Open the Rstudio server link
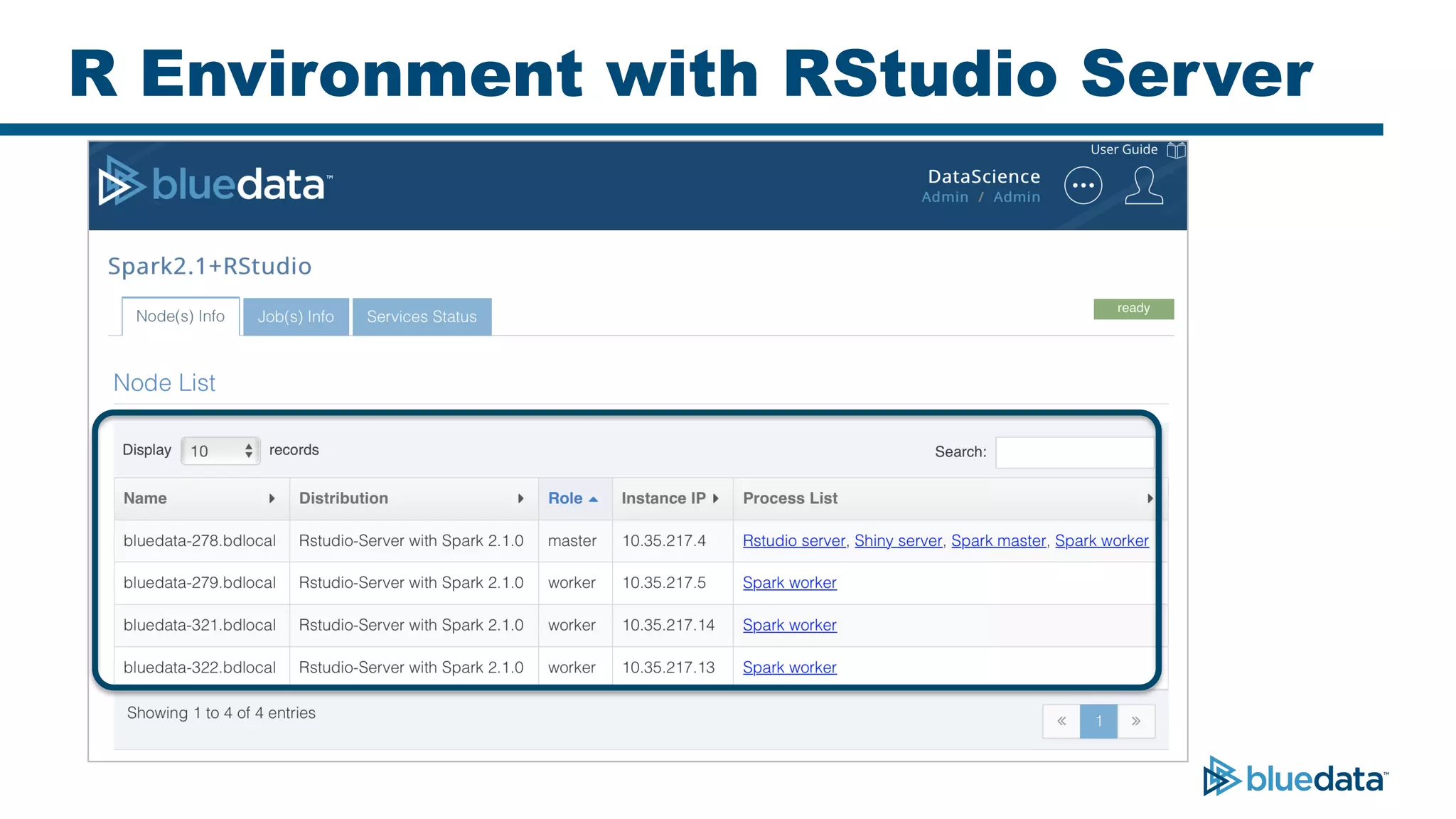Image resolution: width=1456 pixels, height=819 pixels. [x=793, y=540]
